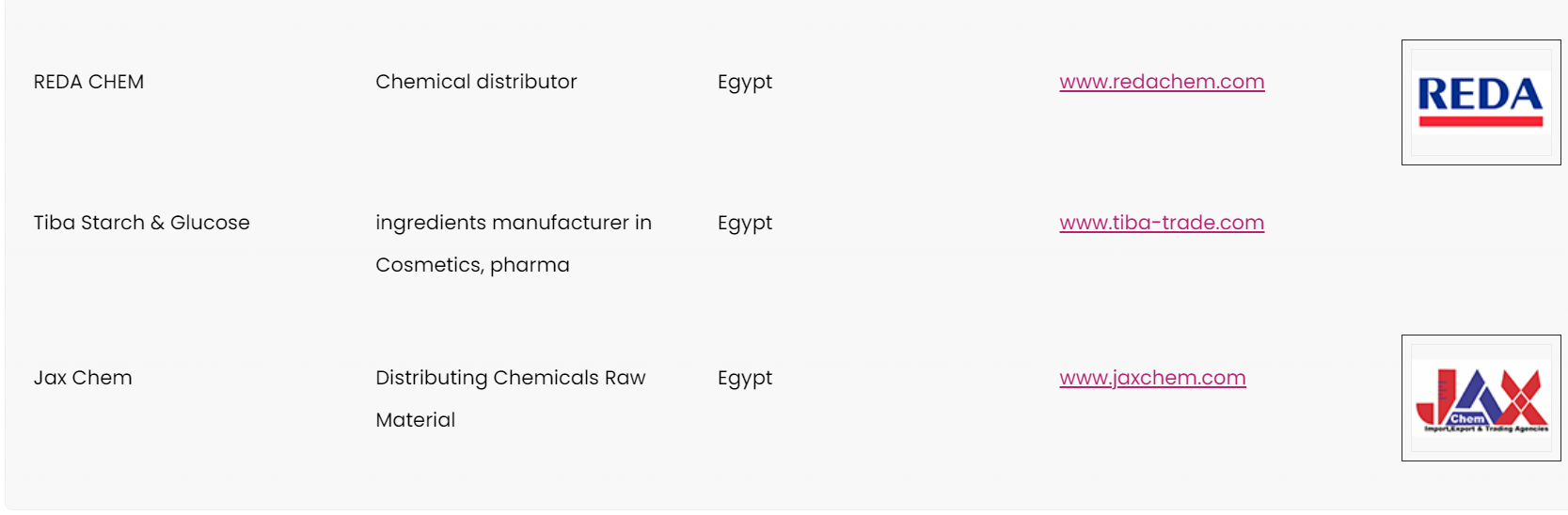Select the REDA CHEM company name
The width and height of the screenshot is (1568, 515).
click(x=88, y=82)
